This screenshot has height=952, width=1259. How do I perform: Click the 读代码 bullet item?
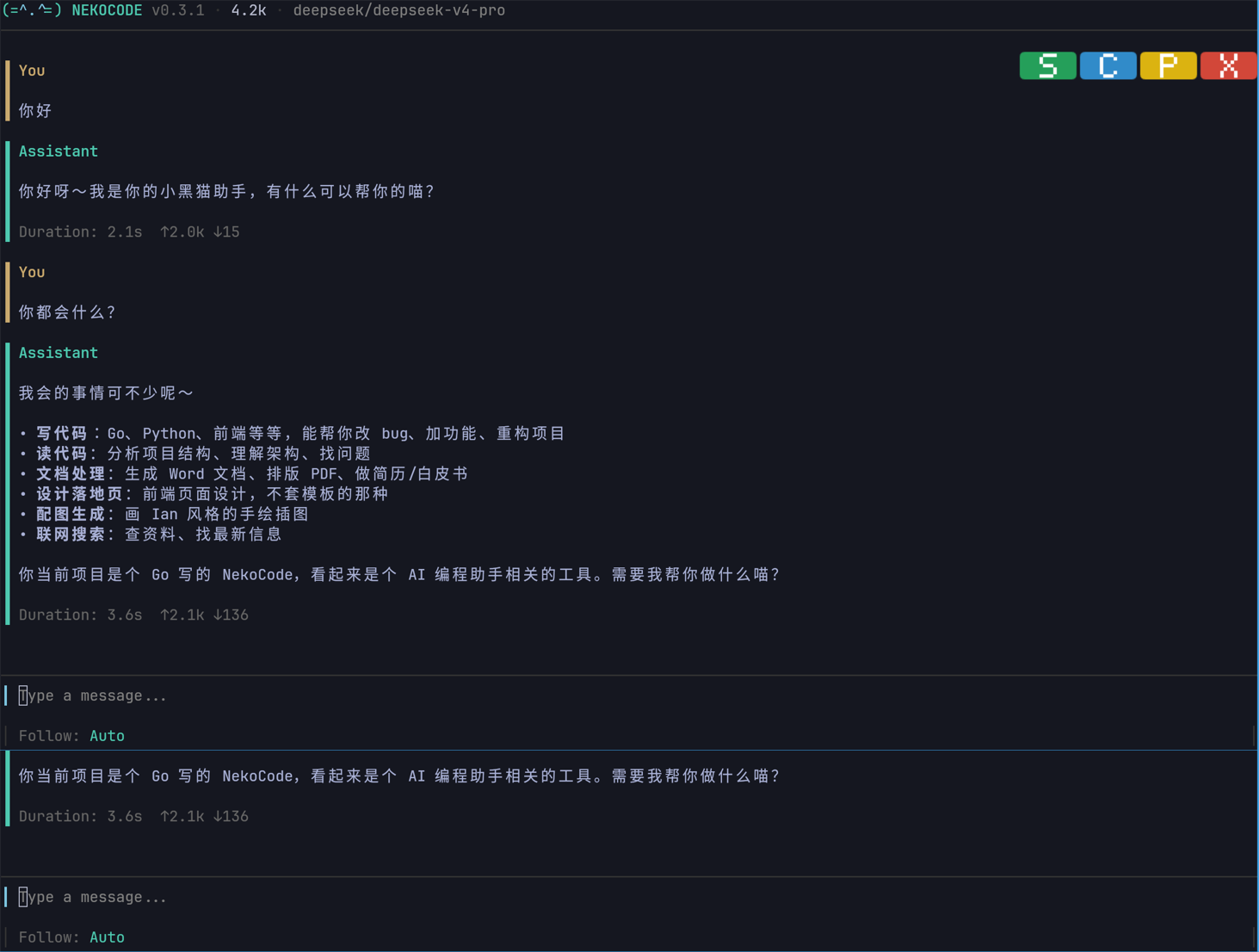[x=195, y=454]
